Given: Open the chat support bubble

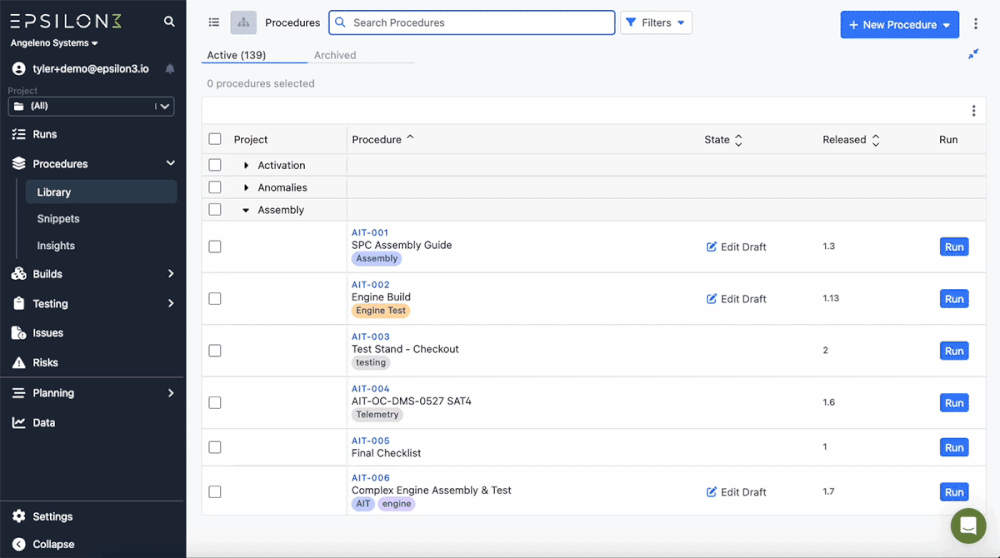Looking at the screenshot, I should pos(967,525).
